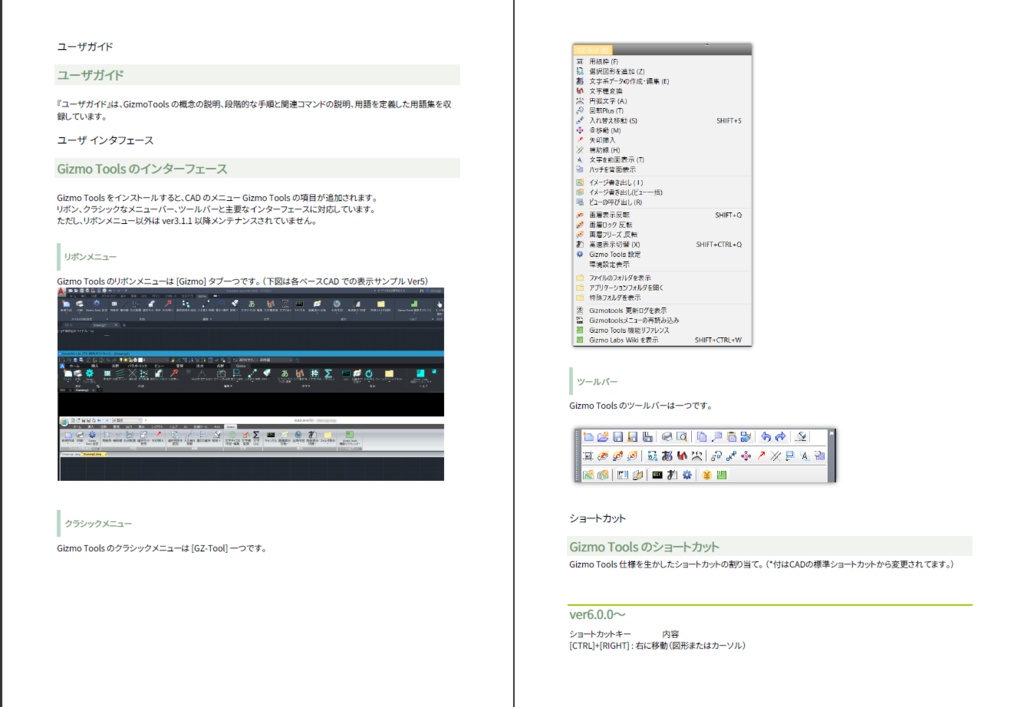
Task: Click the Redo icon on the Gizmo toolbar
Action: pyautogui.click(x=780, y=436)
